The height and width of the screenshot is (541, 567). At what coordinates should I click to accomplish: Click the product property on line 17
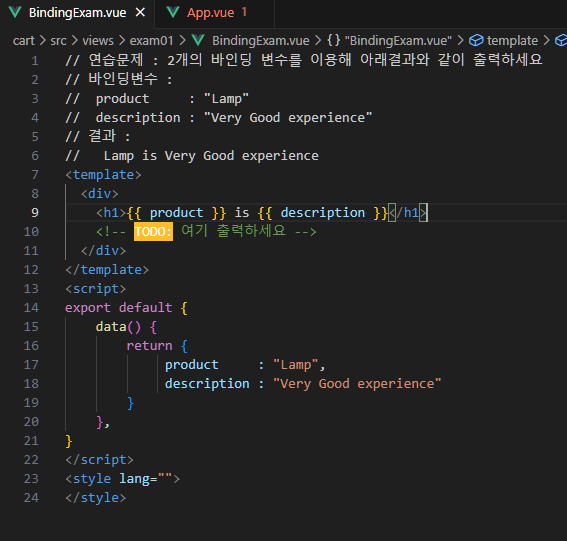coord(192,365)
